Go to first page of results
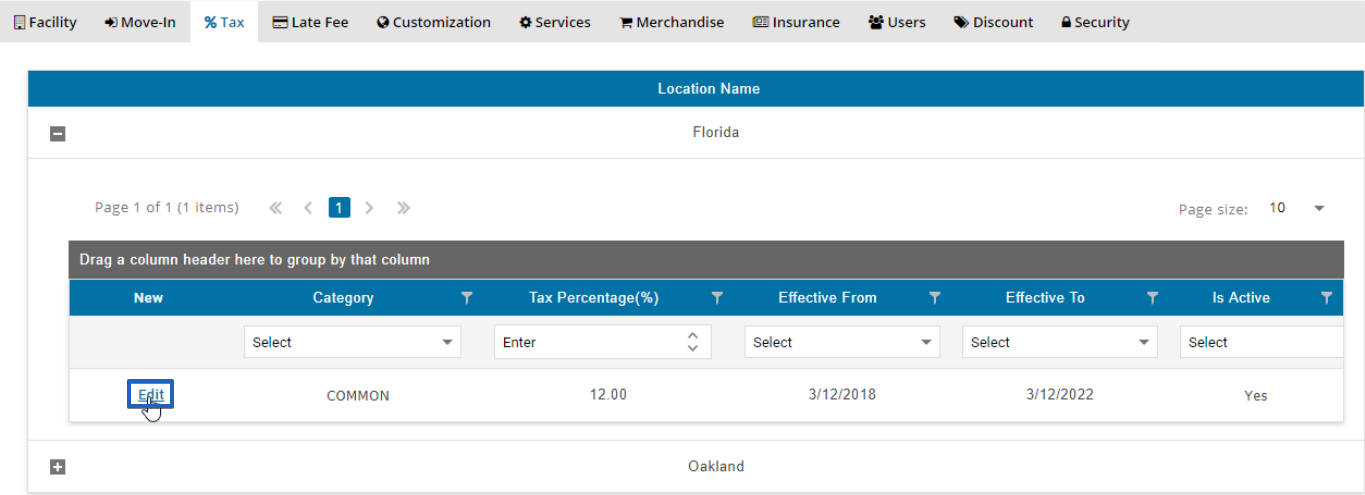Viewport: 1365px width, 495px height. point(276,208)
